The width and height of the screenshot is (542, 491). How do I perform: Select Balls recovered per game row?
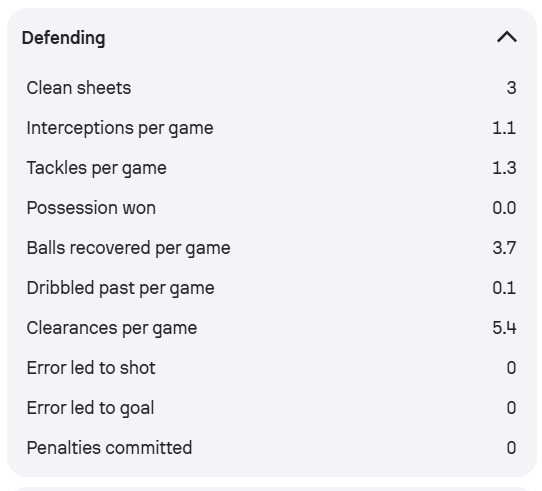[x=272, y=248]
